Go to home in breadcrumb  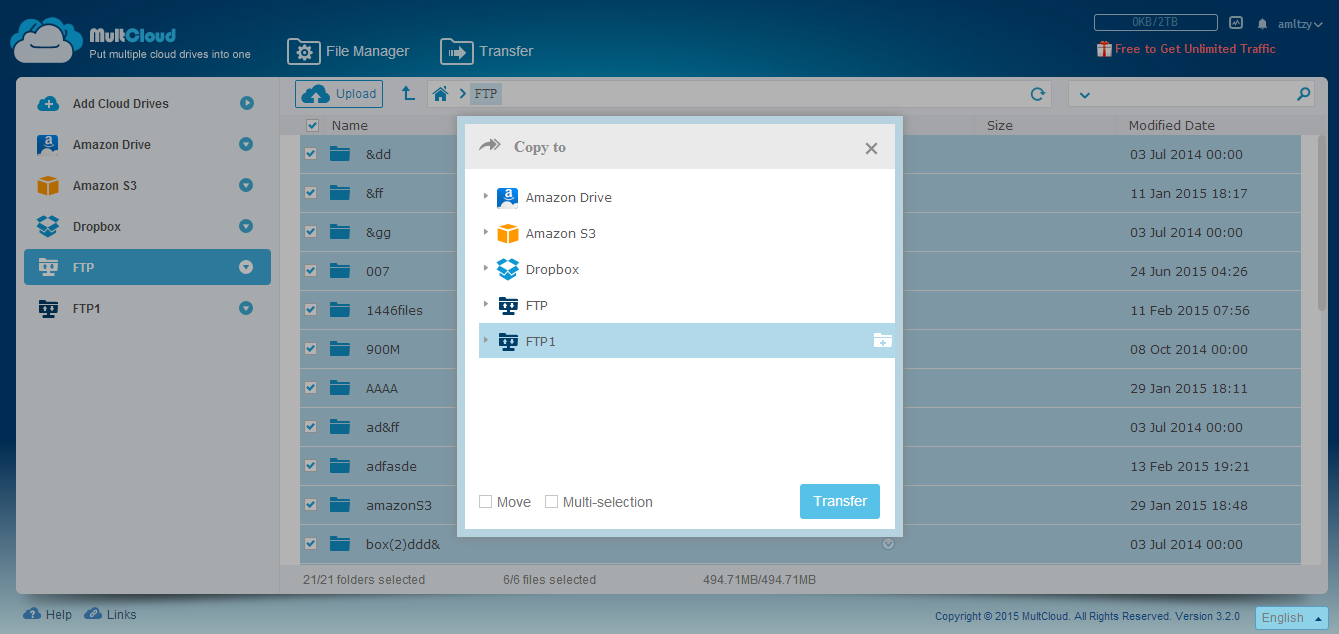[x=440, y=94]
